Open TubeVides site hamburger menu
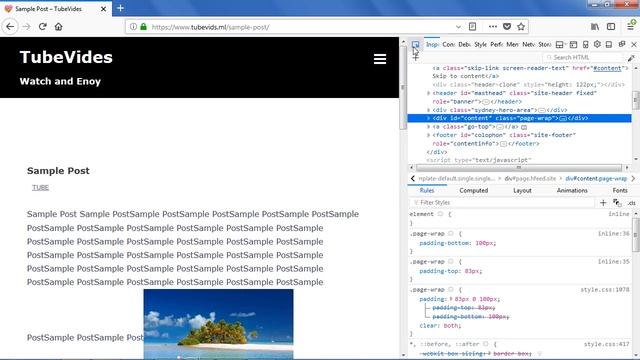The width and height of the screenshot is (640, 360). (380, 59)
